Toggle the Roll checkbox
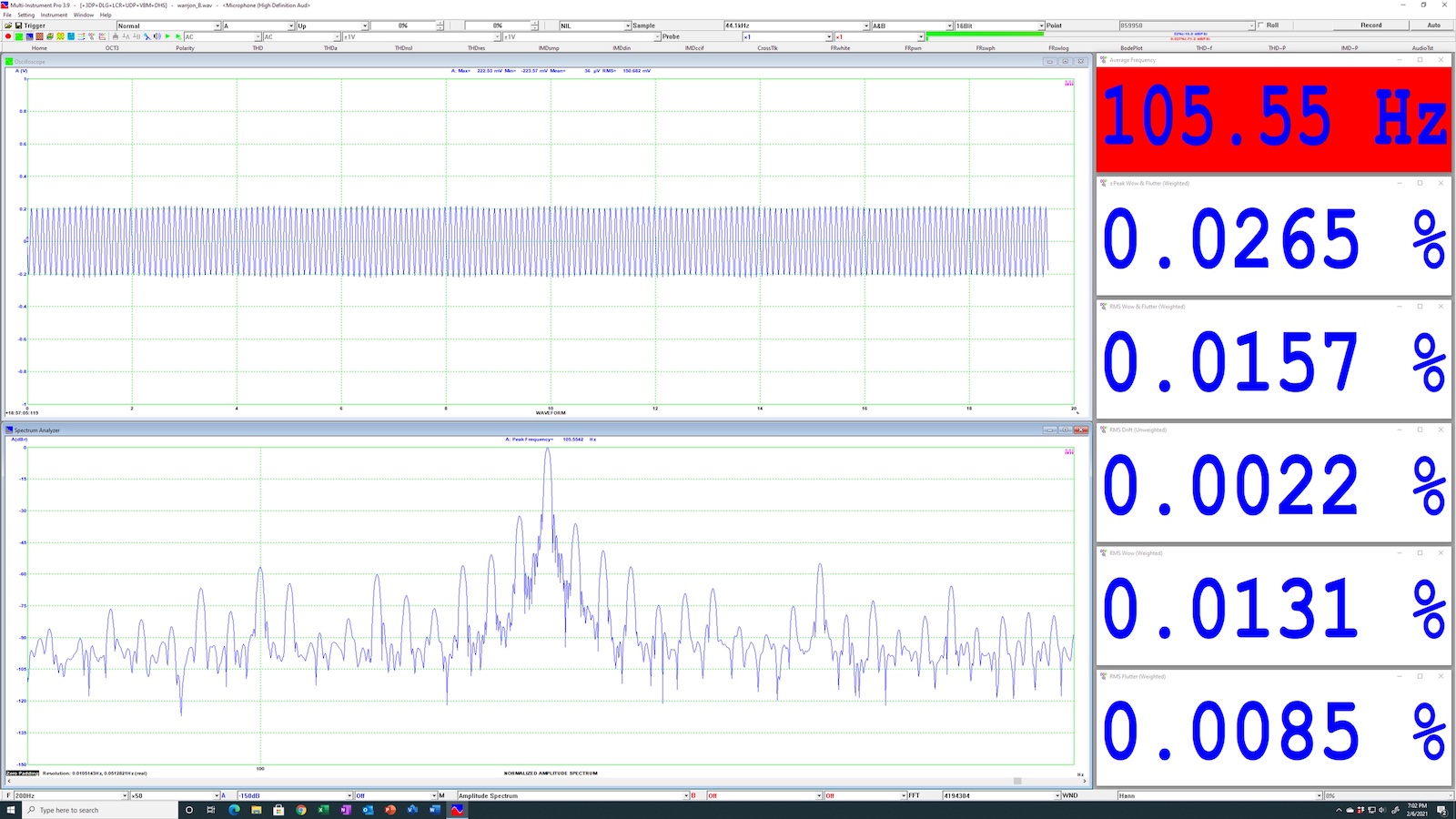Screen dimensions: 1456x819 point(1260,25)
